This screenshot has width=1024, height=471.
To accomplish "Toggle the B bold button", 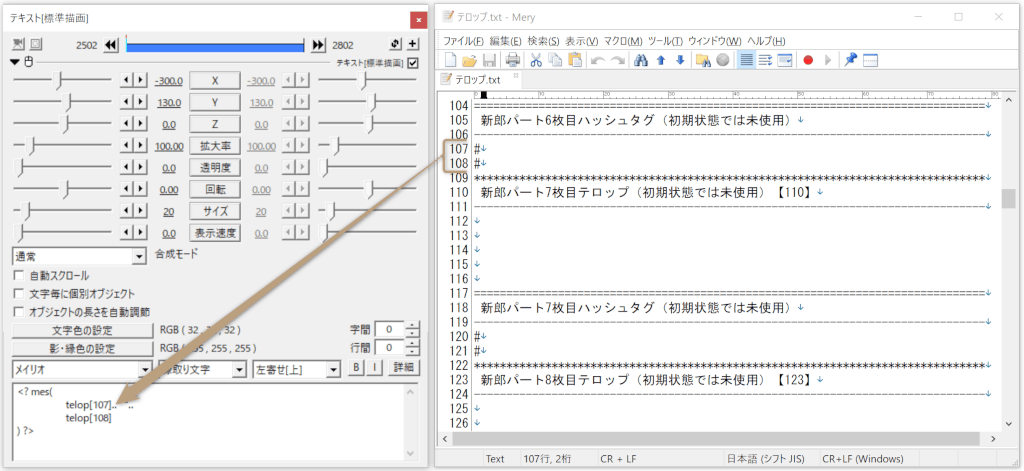I will pyautogui.click(x=356, y=367).
